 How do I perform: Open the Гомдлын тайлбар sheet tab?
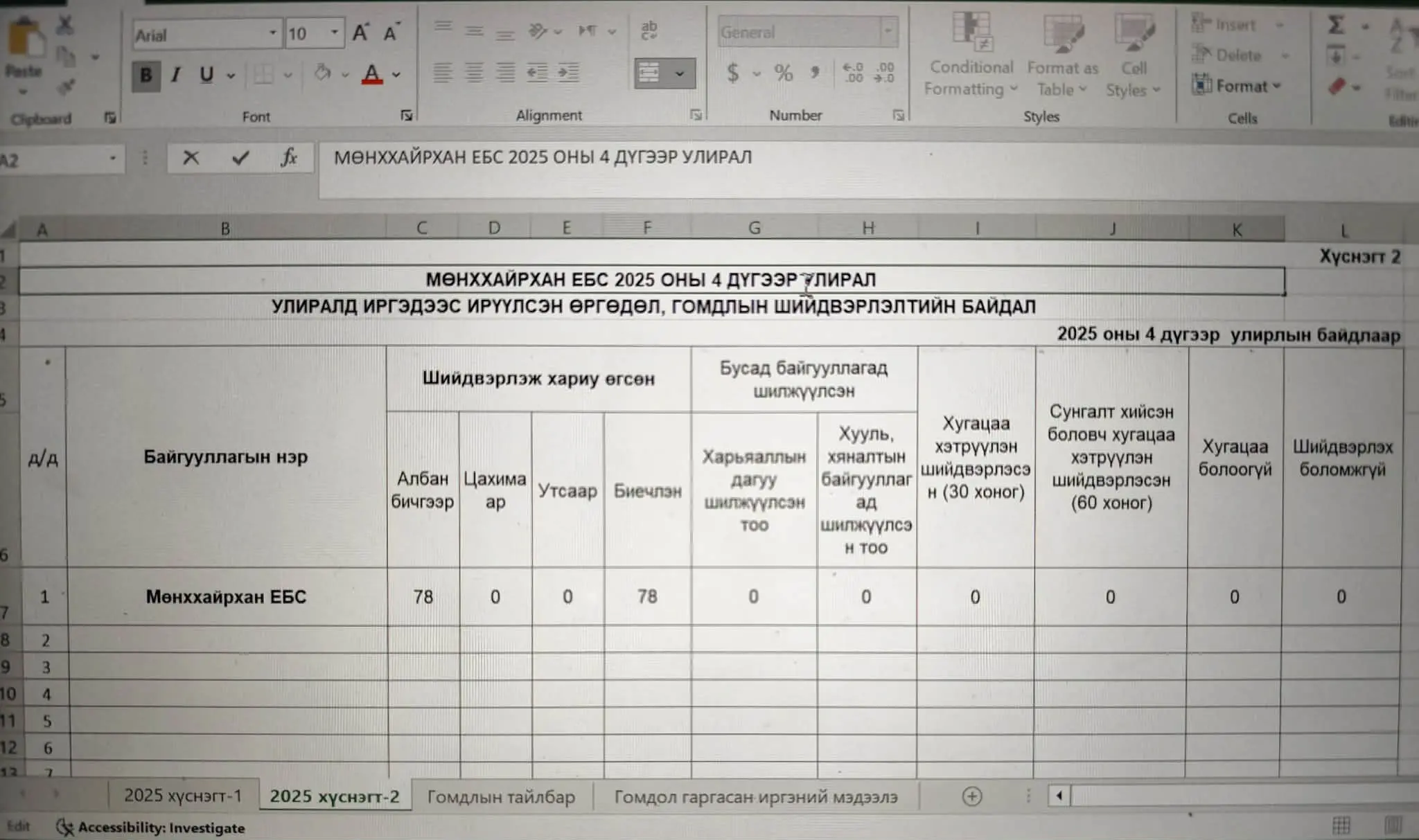[501, 797]
